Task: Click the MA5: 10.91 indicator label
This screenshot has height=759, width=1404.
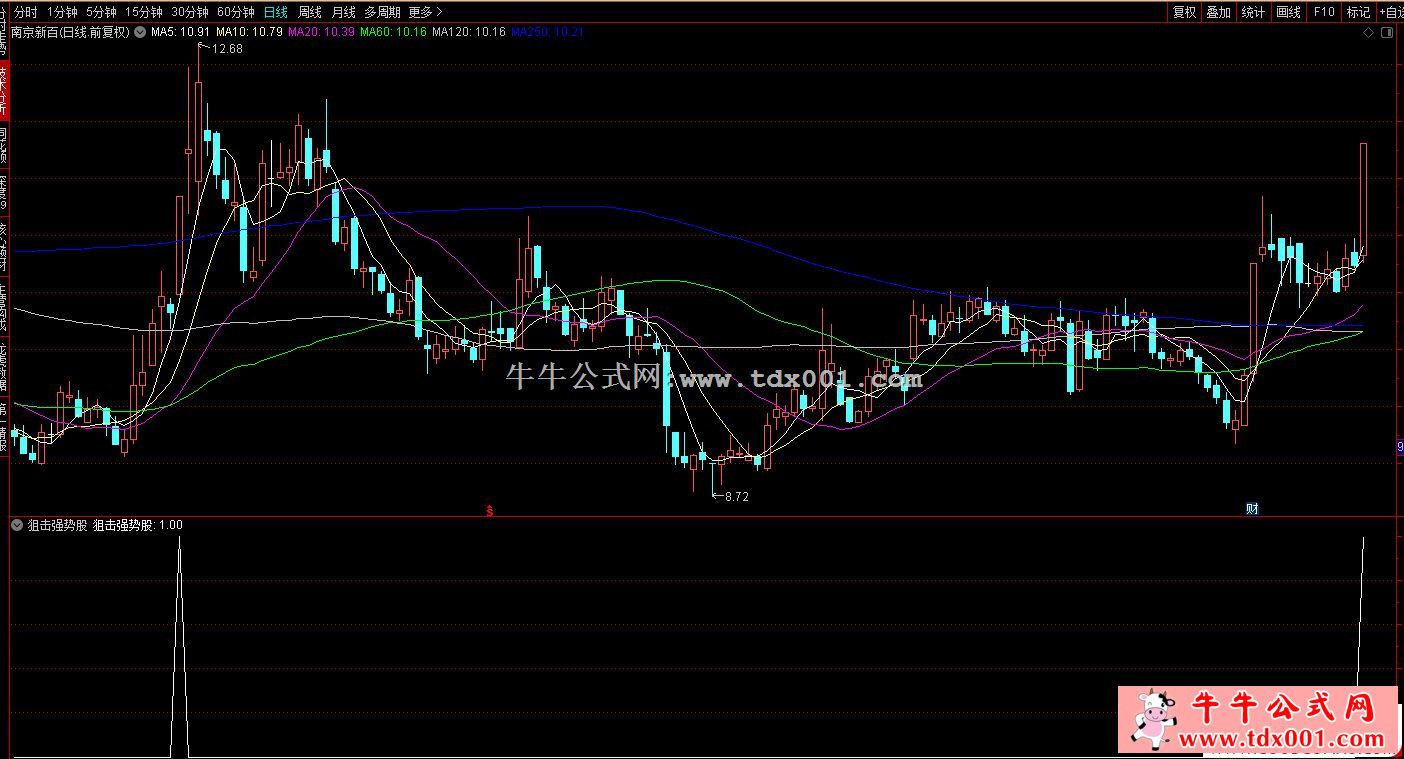Action: point(180,32)
